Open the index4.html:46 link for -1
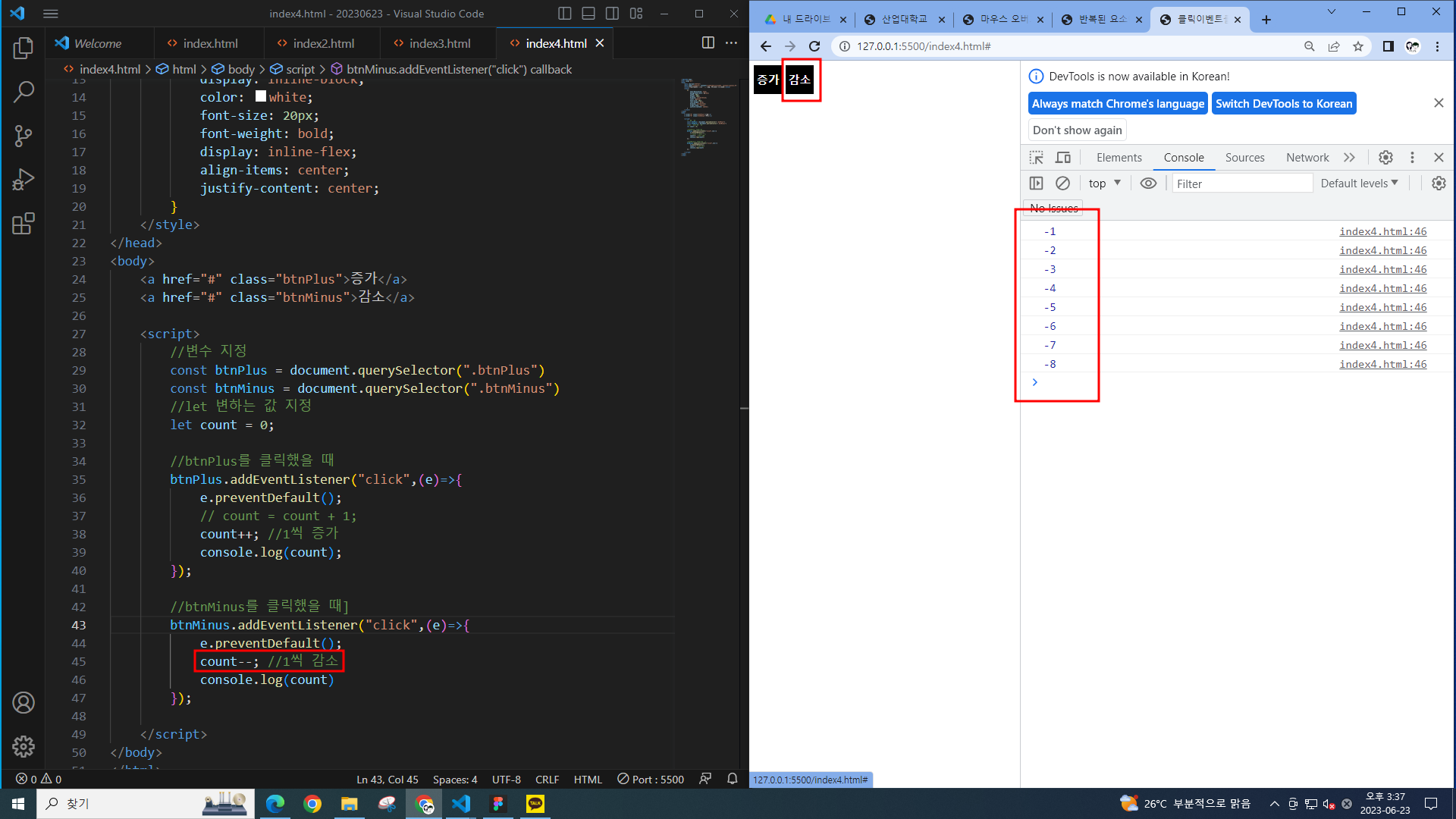1456x819 pixels. pos(1382,232)
